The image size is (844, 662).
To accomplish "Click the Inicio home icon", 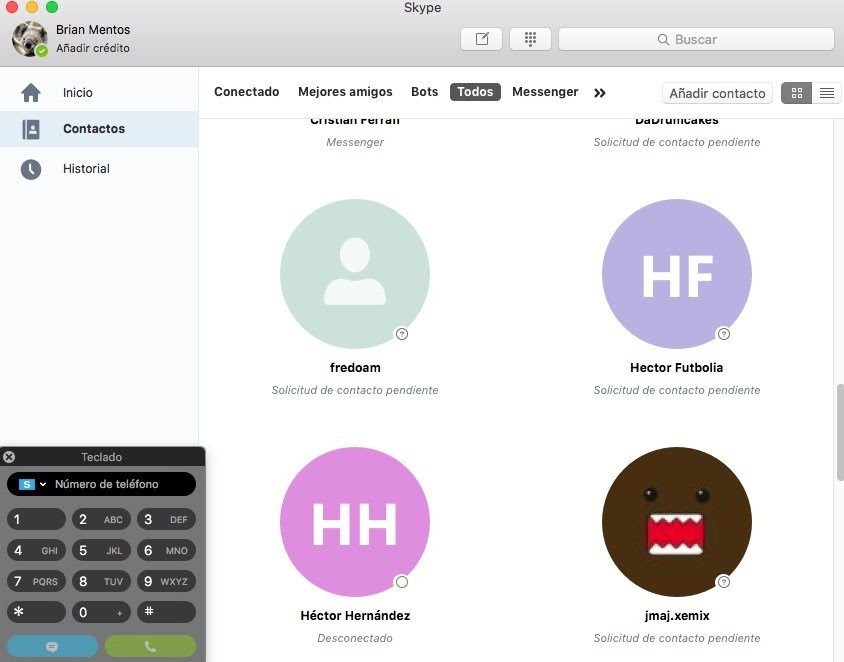I will tap(31, 93).
